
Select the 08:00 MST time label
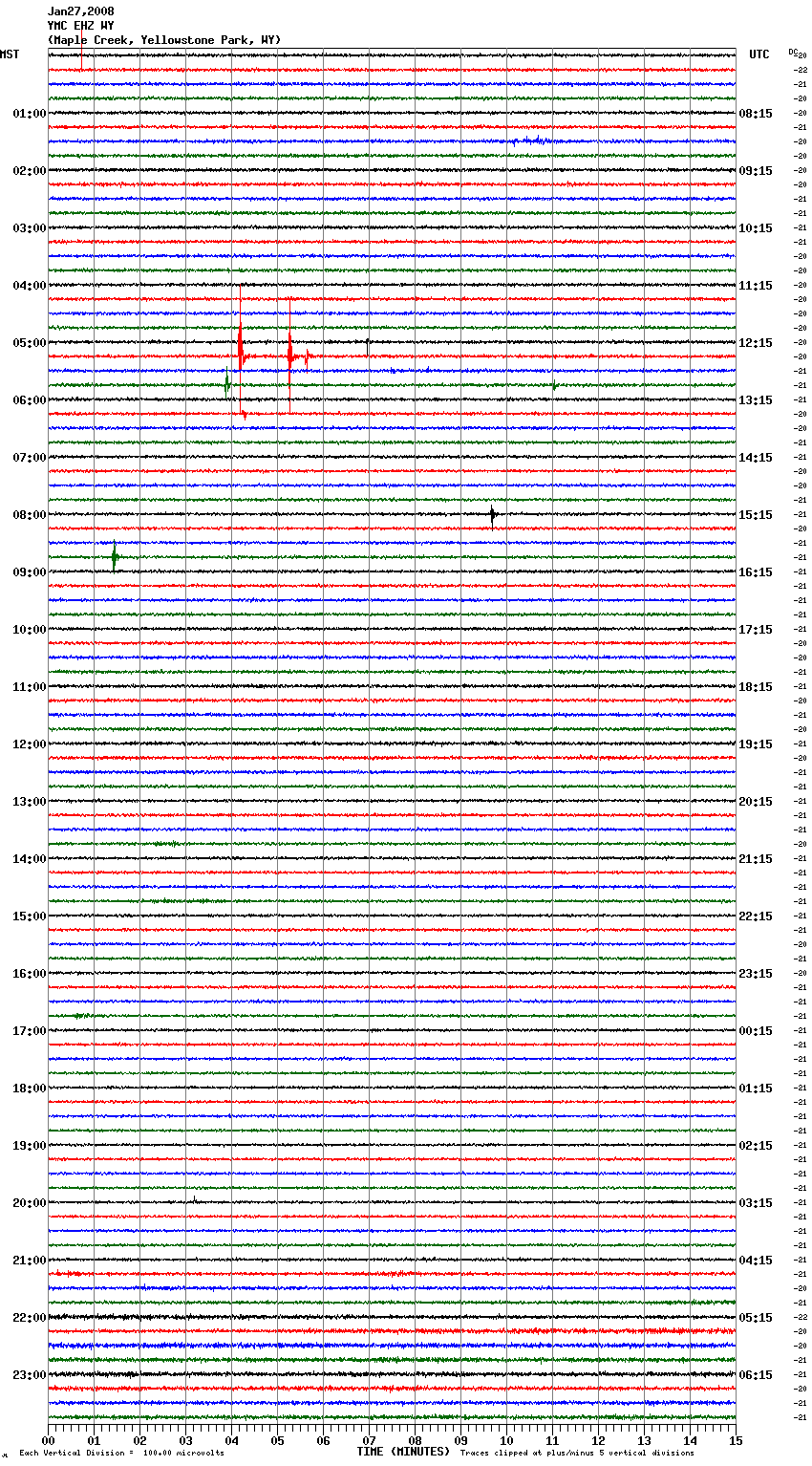(x=30, y=515)
